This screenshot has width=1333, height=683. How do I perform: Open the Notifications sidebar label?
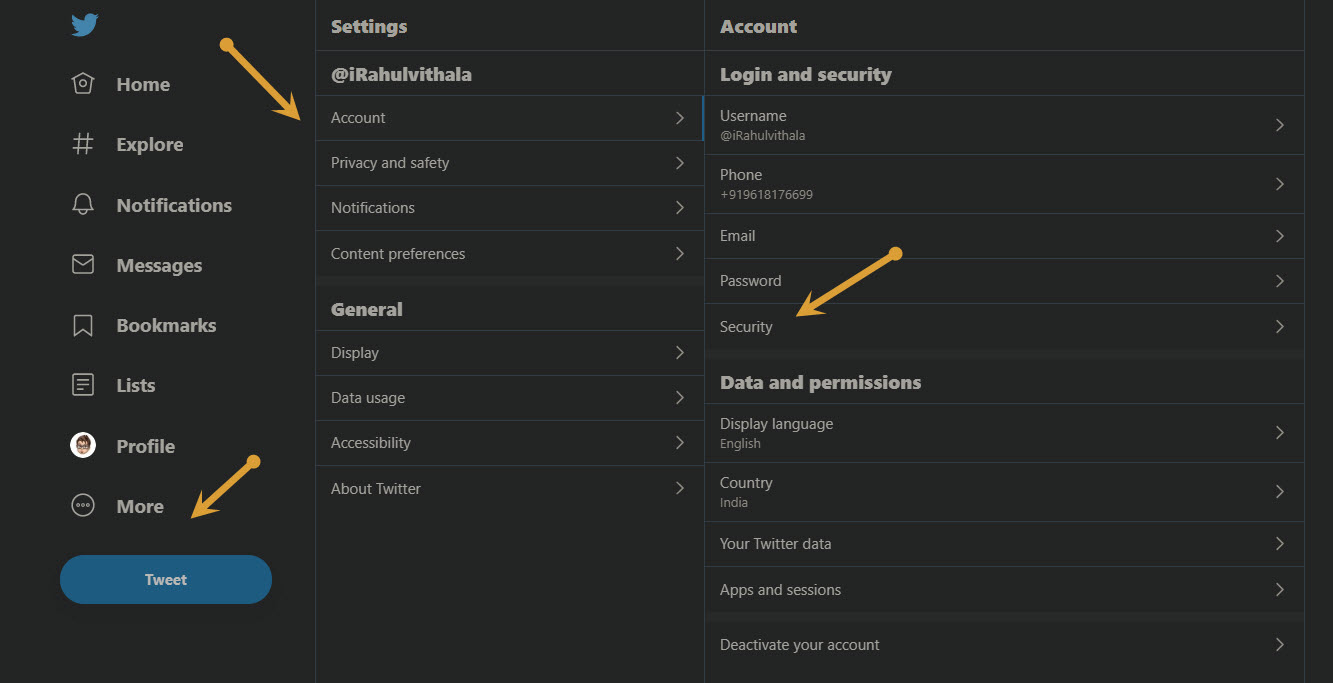point(174,205)
